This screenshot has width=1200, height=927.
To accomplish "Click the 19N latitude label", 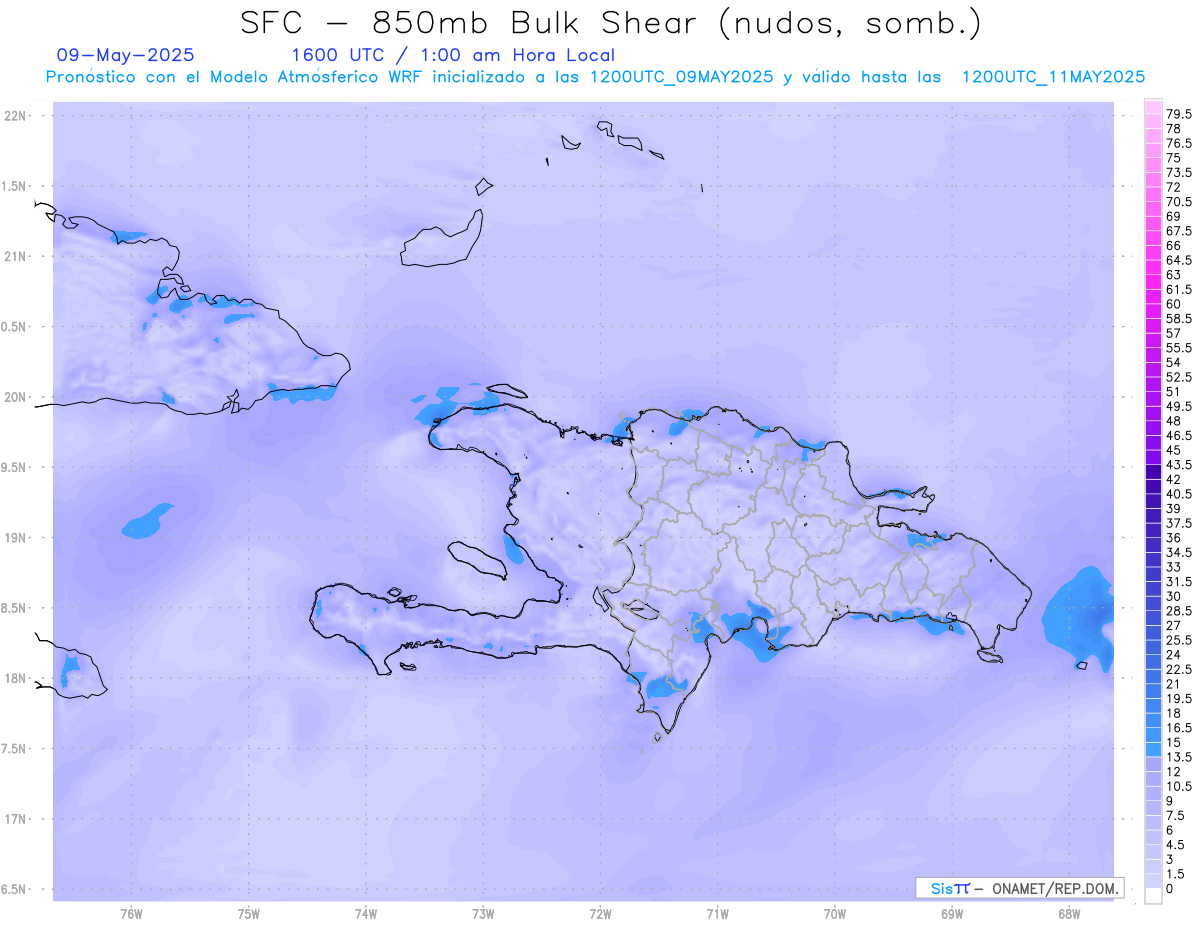I will [16, 538].
